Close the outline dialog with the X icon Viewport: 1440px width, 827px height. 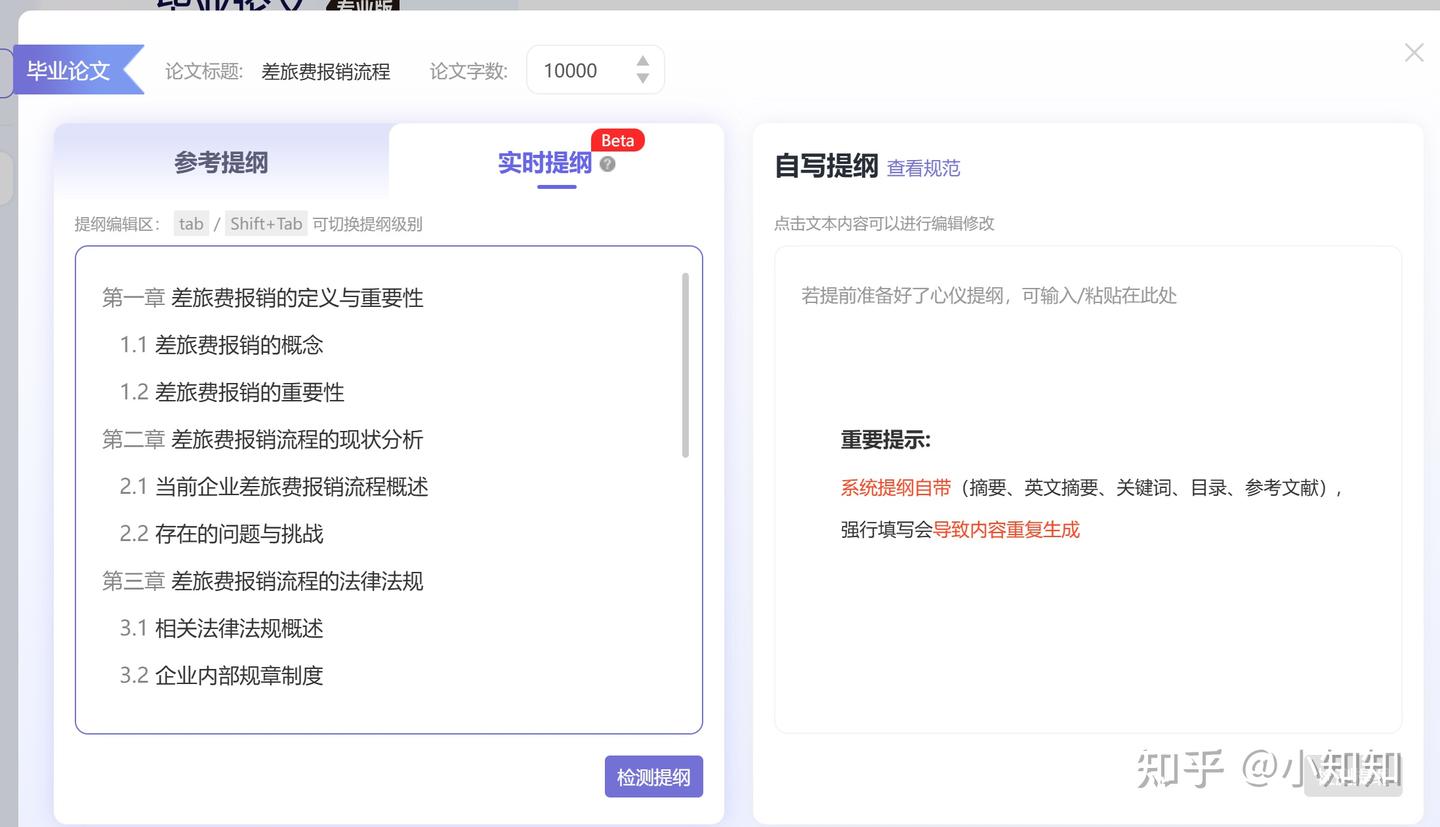[1414, 53]
